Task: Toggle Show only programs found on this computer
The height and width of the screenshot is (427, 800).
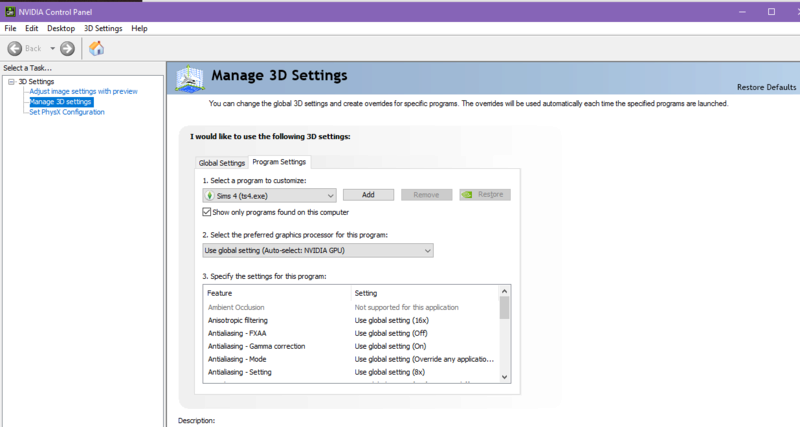Action: [207, 212]
